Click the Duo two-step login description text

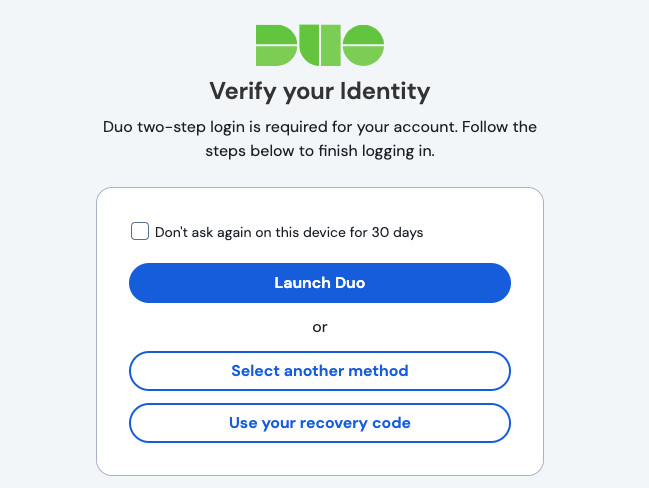pyautogui.click(x=320, y=128)
